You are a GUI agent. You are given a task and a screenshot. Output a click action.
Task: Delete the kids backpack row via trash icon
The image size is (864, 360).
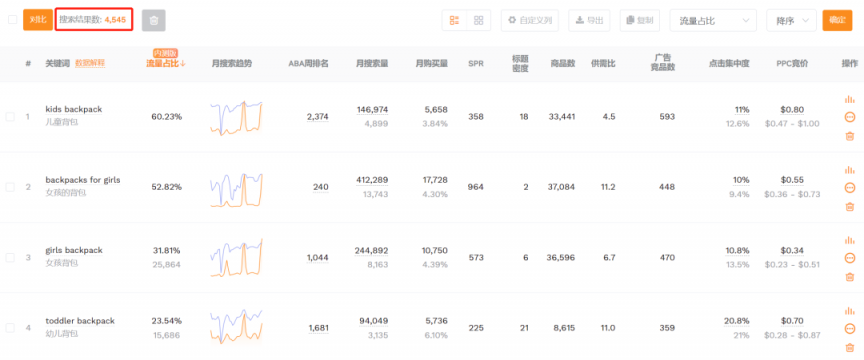(x=849, y=136)
